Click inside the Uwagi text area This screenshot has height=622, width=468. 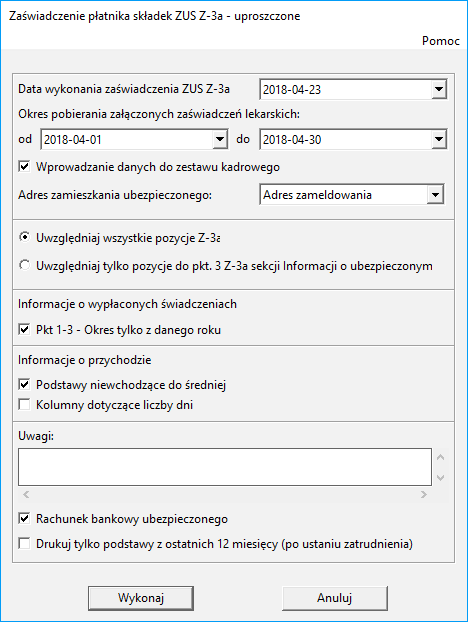(x=225, y=467)
